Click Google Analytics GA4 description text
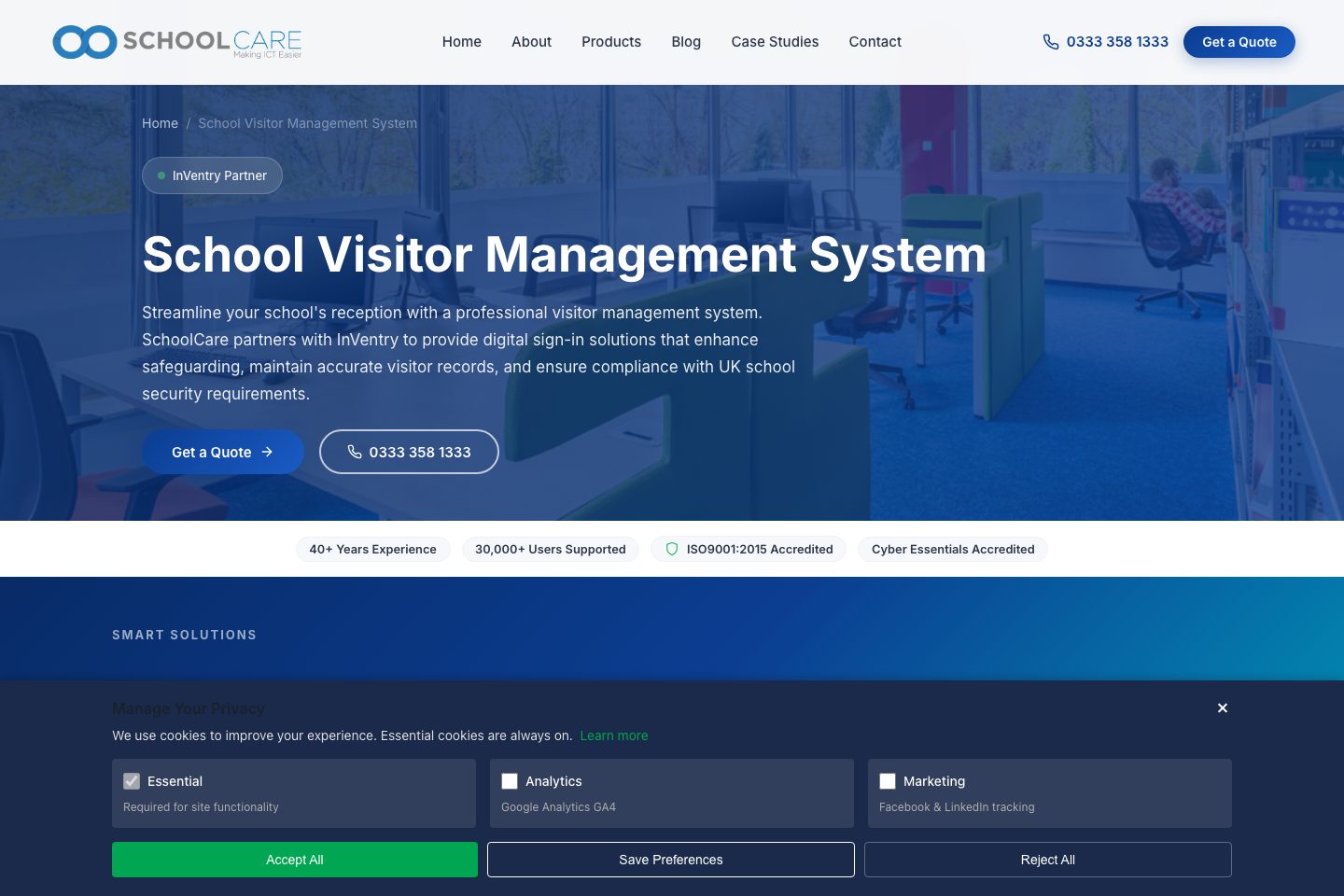The height and width of the screenshot is (896, 1344). [x=558, y=807]
